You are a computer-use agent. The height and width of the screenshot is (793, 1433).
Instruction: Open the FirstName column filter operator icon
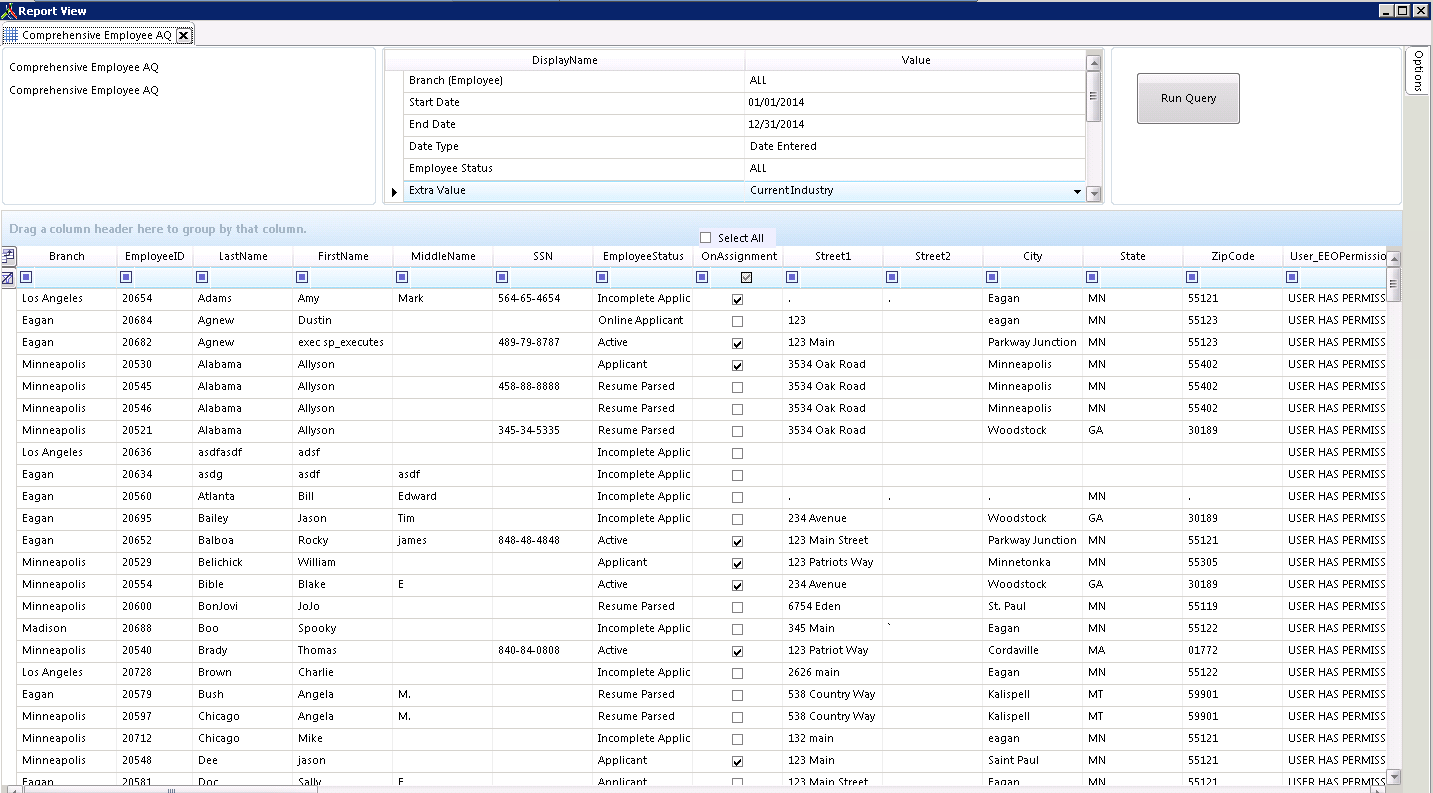tap(302, 277)
